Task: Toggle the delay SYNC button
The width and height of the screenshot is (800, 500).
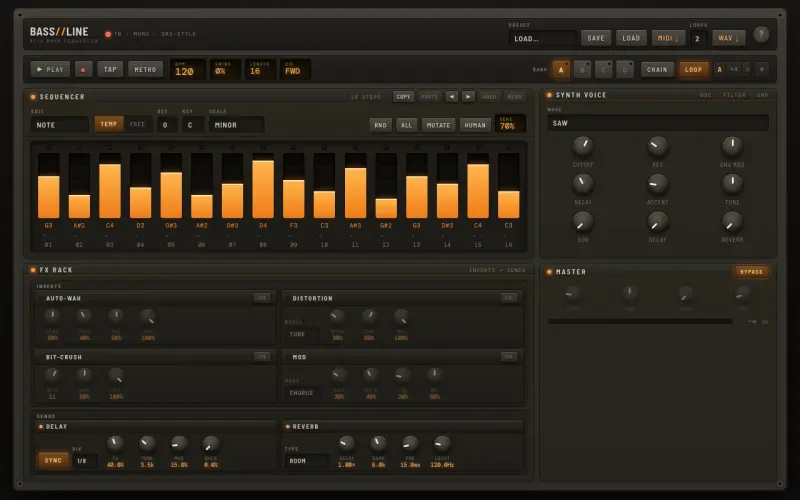Action: [x=53, y=460]
